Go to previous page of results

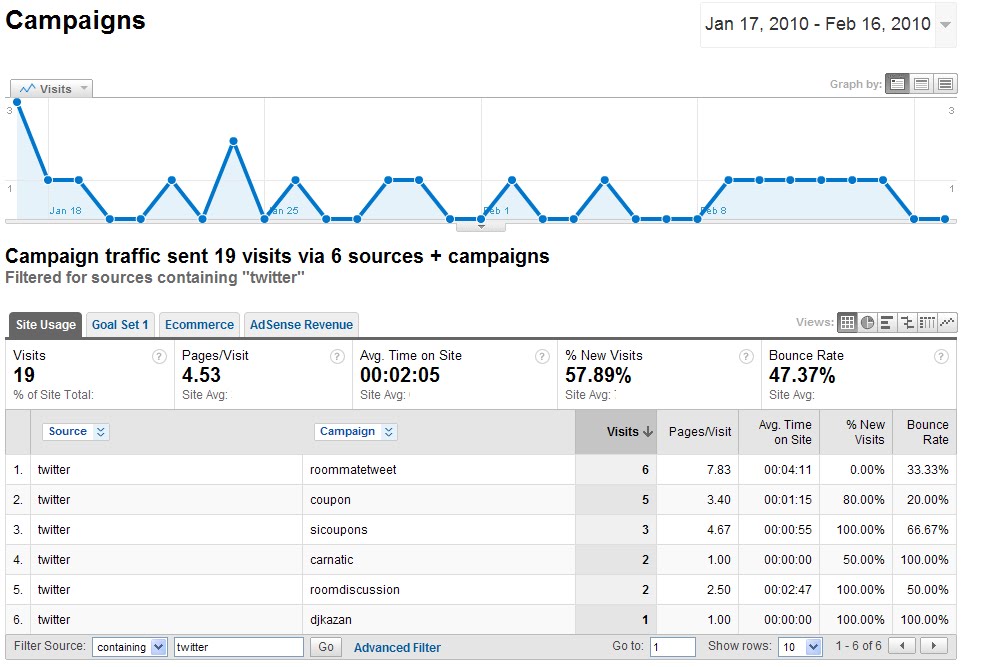tap(902, 646)
